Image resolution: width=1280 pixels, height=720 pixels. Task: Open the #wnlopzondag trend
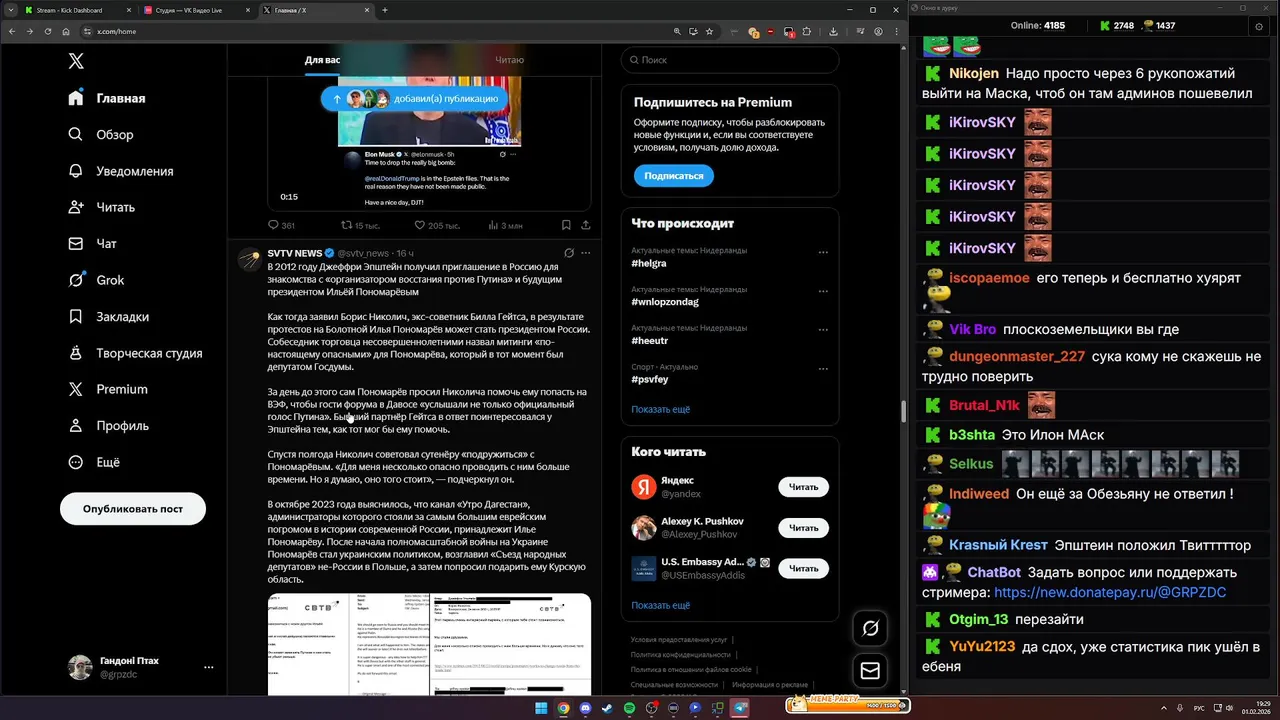pyautogui.click(x=665, y=302)
